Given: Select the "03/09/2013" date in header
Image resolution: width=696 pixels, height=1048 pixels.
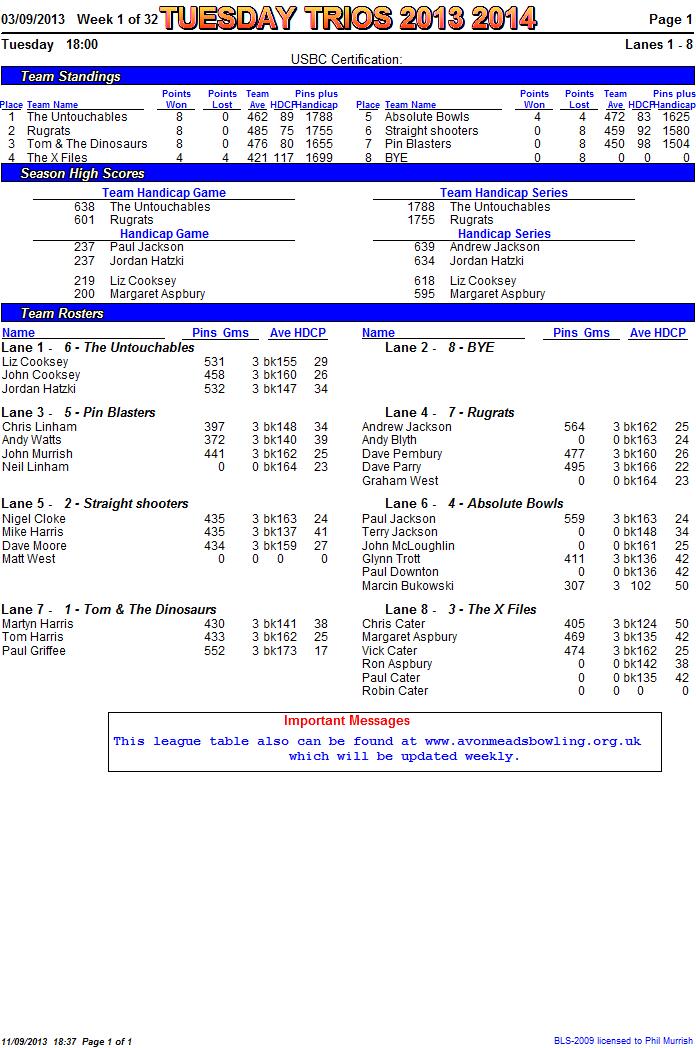Looking at the screenshot, I should point(33,19).
